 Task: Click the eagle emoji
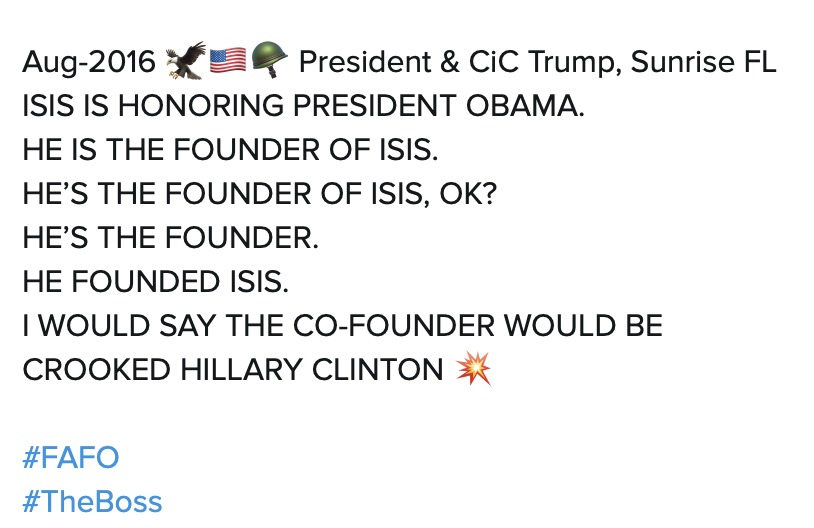point(185,62)
